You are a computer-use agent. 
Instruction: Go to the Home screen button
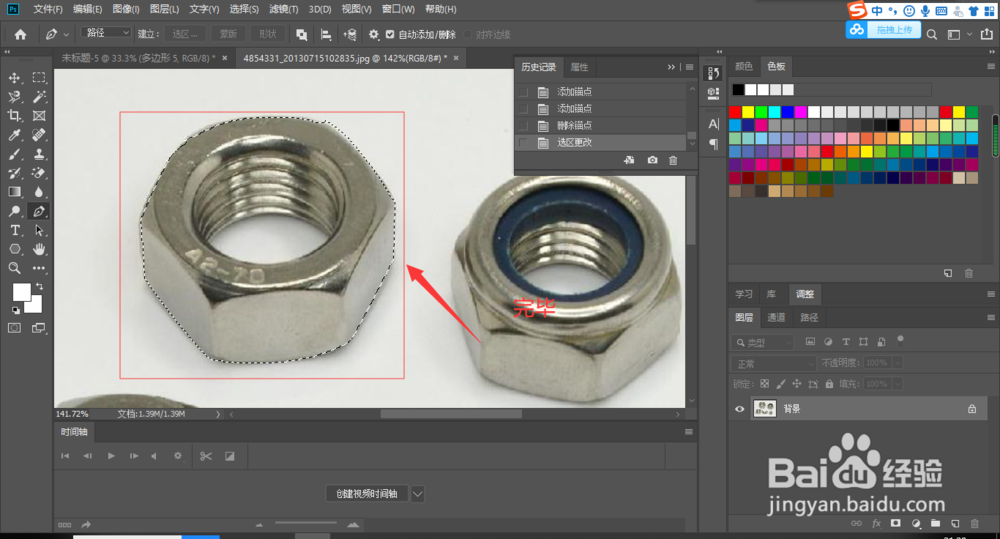(x=20, y=34)
